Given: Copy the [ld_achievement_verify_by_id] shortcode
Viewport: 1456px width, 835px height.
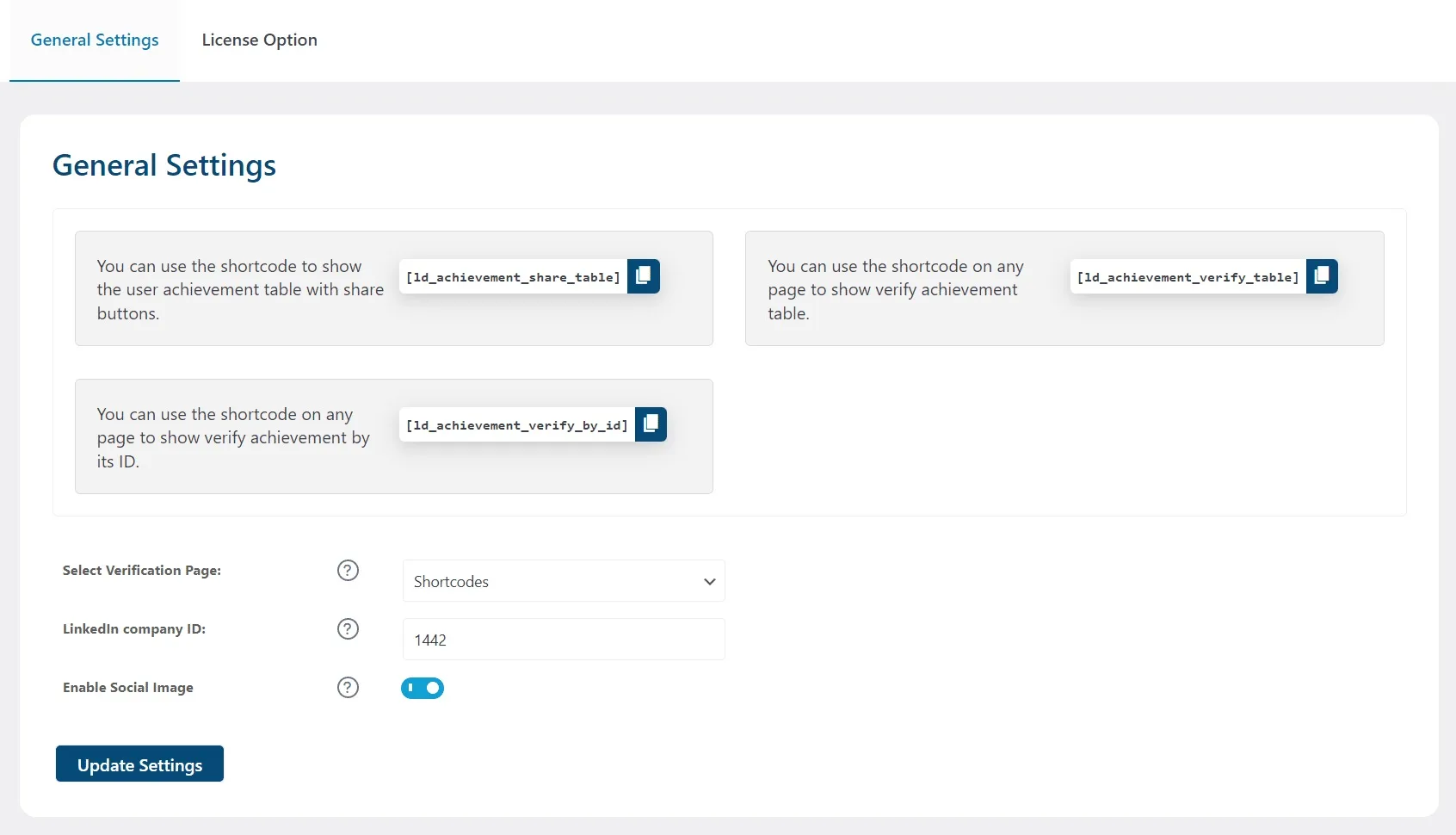Looking at the screenshot, I should click(x=651, y=424).
